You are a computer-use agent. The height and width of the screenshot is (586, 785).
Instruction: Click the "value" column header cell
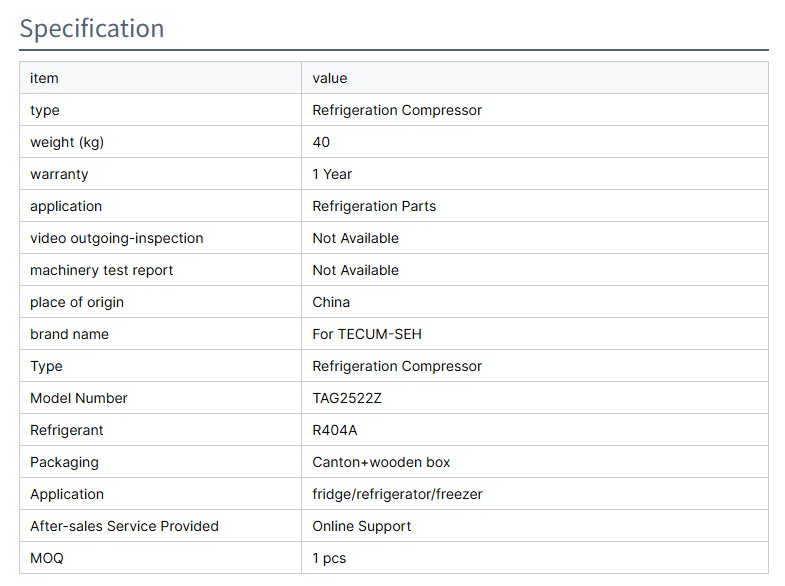click(329, 78)
